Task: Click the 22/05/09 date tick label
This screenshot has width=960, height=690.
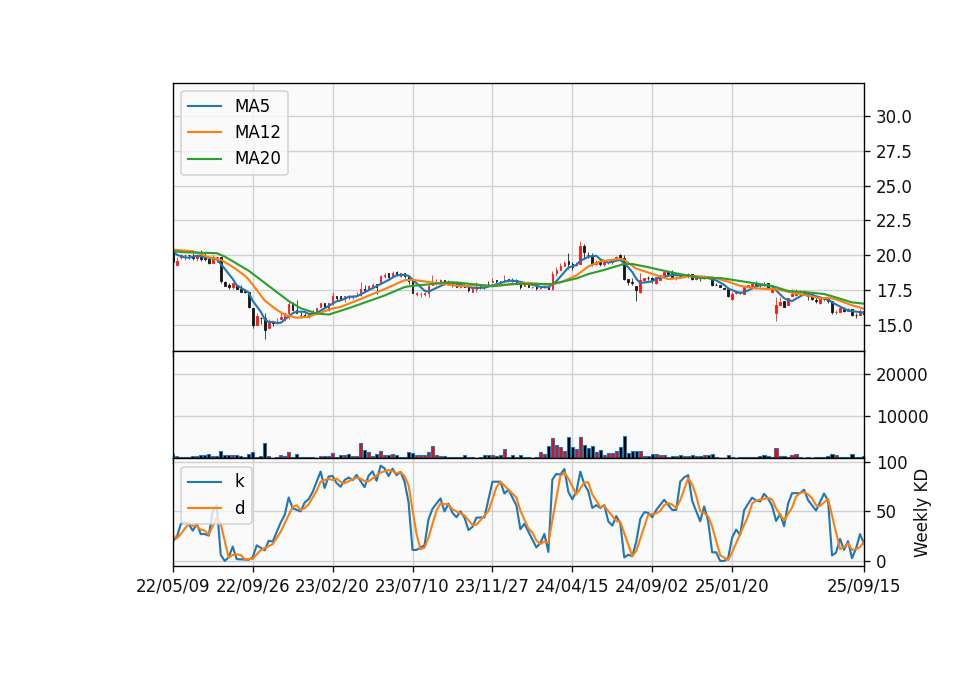Action: 173,586
